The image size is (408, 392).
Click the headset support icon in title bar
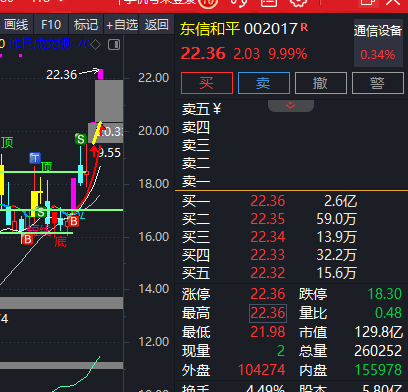coord(239,3)
